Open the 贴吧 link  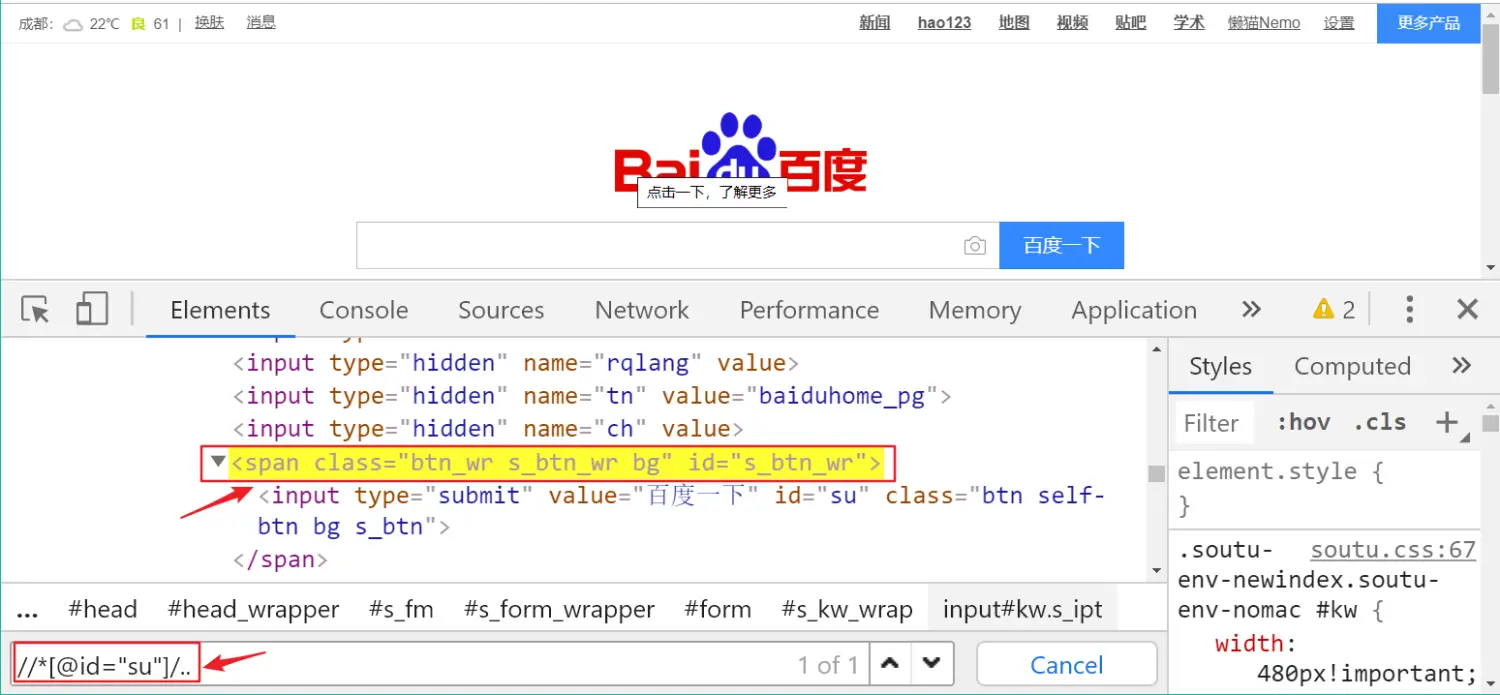pyautogui.click(x=1130, y=23)
